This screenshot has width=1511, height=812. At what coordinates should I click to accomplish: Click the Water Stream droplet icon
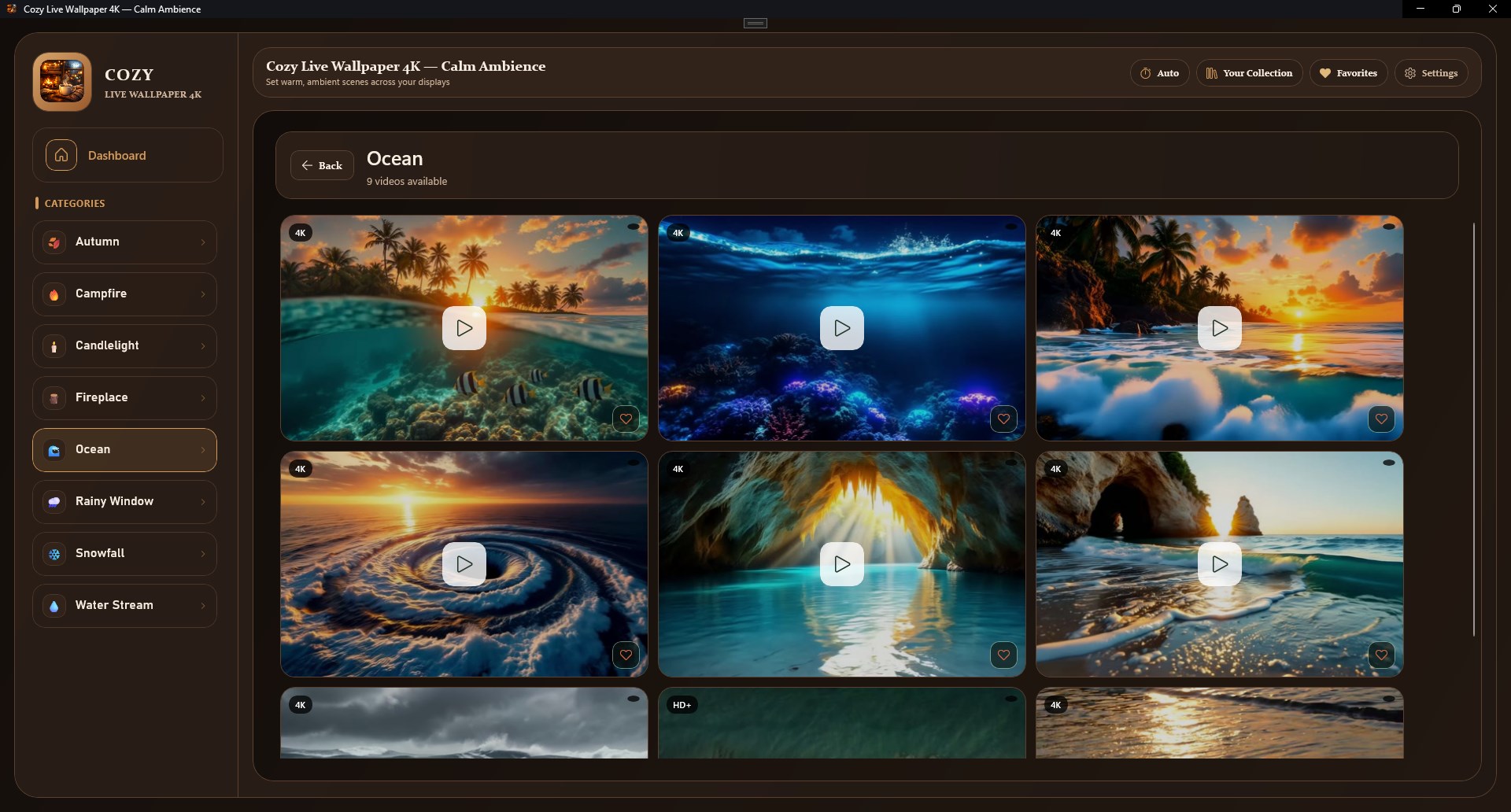54,606
